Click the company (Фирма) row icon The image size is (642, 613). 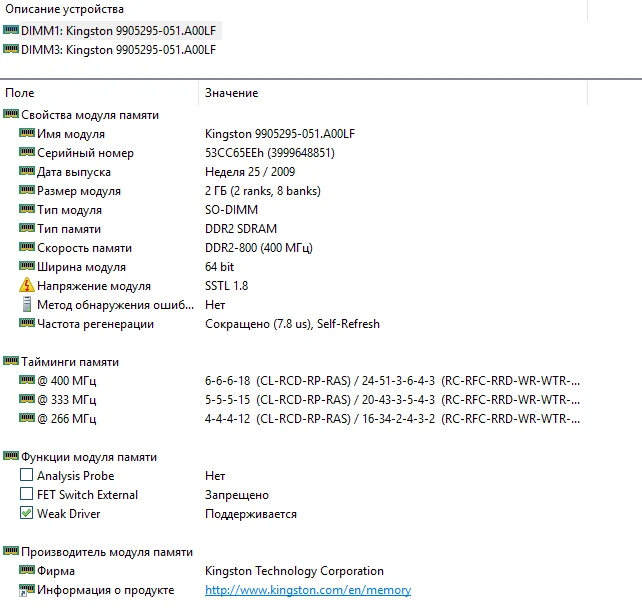coord(27,570)
